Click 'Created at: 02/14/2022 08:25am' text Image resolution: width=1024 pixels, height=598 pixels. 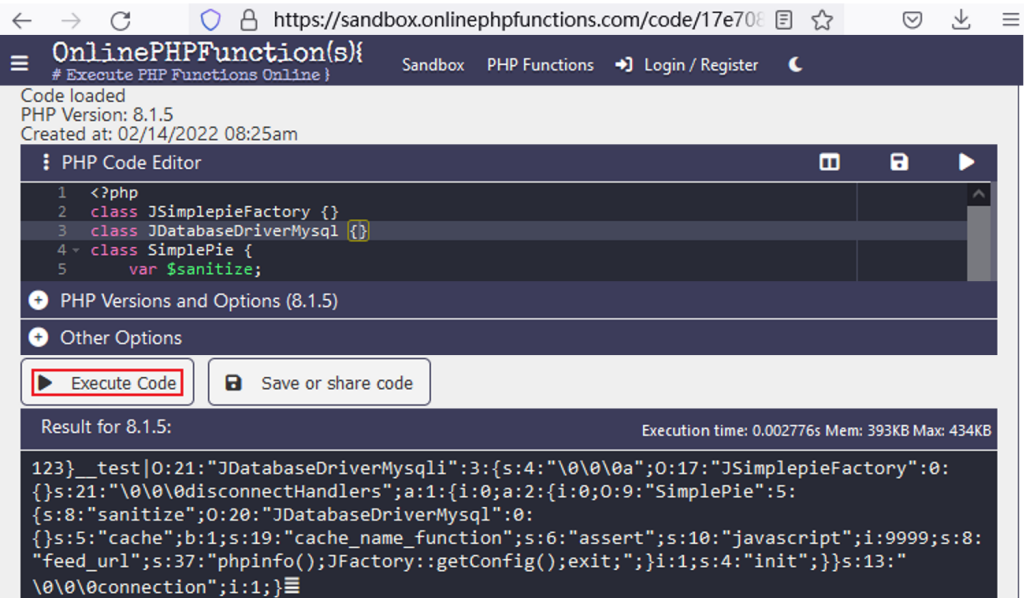159,134
